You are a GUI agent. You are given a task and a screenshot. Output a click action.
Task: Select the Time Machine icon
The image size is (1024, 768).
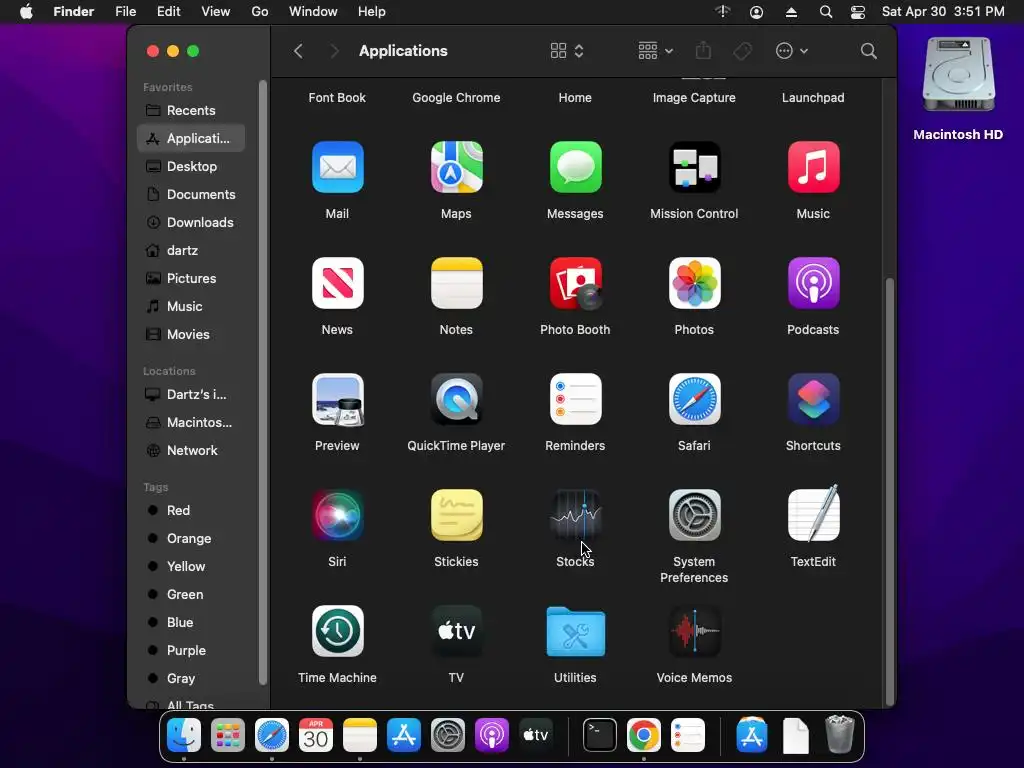click(x=338, y=631)
